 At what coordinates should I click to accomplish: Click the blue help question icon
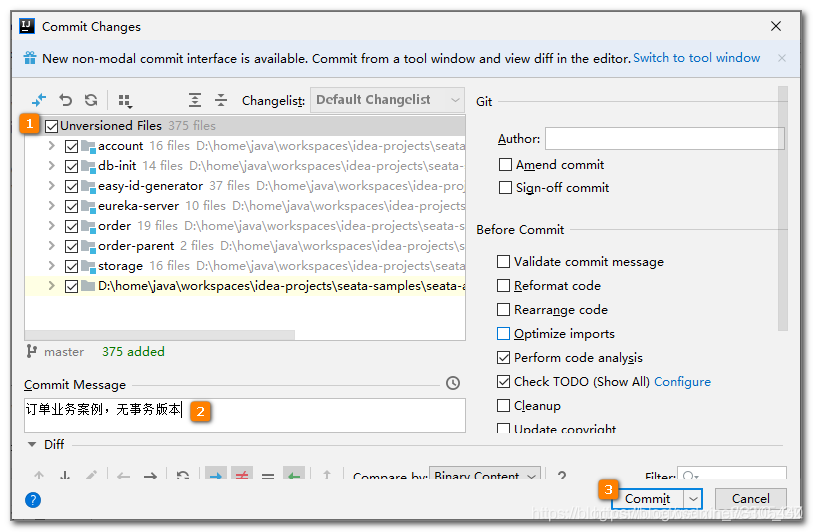33,500
